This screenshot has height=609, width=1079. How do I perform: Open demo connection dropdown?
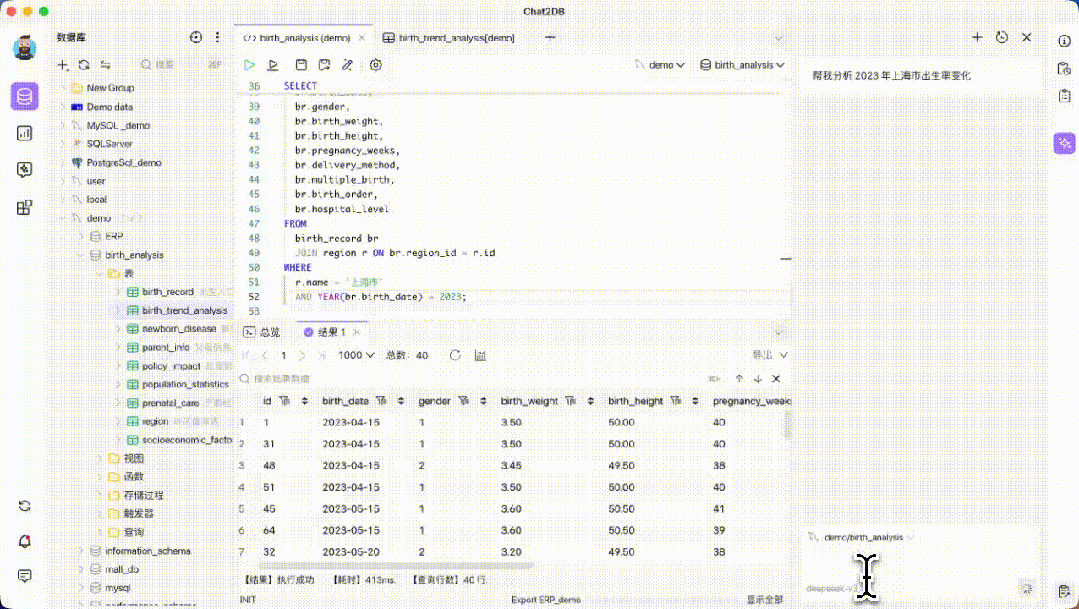[660, 65]
